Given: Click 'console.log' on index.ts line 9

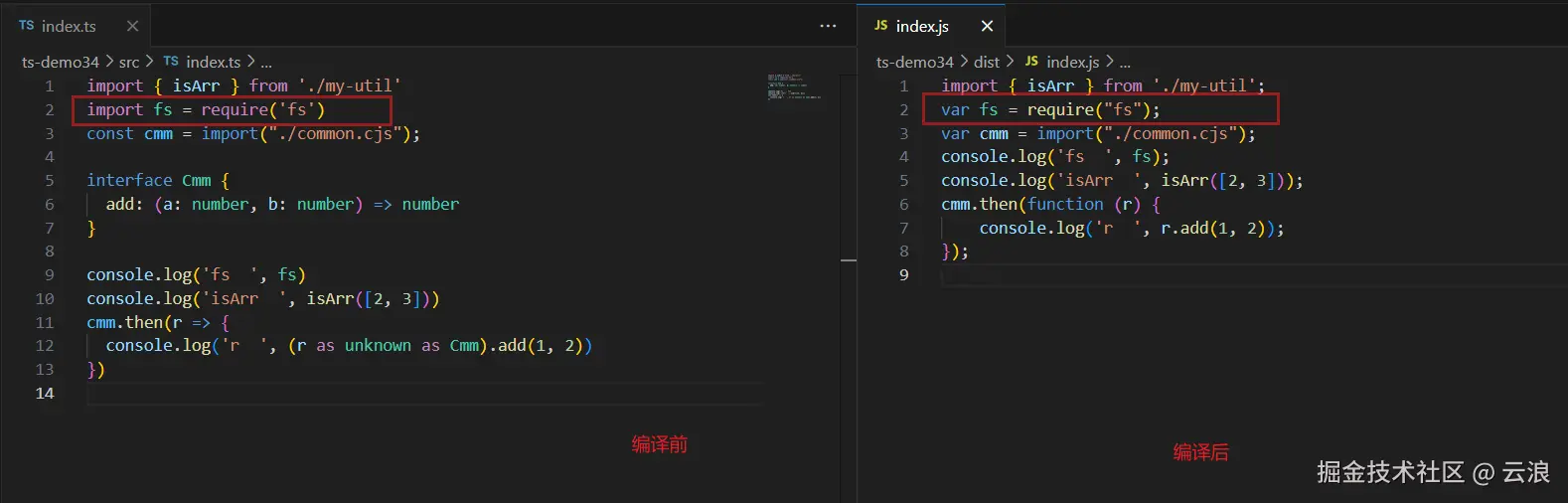Looking at the screenshot, I should pyautogui.click(x=139, y=274).
